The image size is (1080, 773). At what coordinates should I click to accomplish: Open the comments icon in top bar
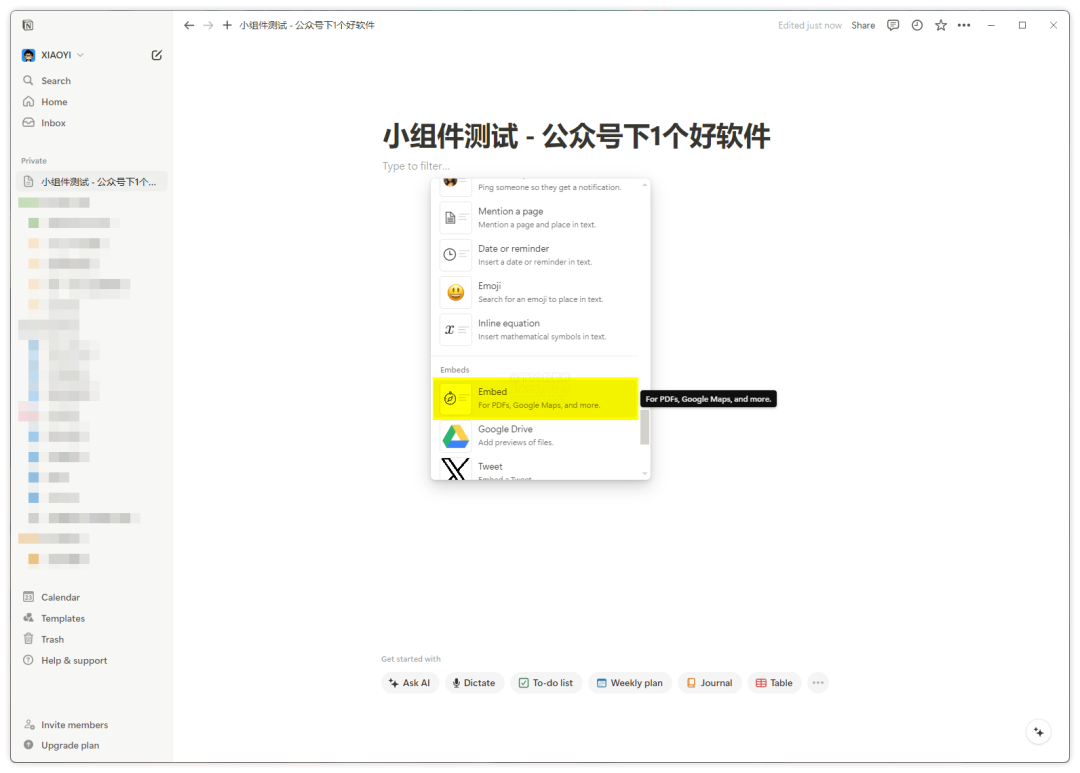(x=893, y=25)
